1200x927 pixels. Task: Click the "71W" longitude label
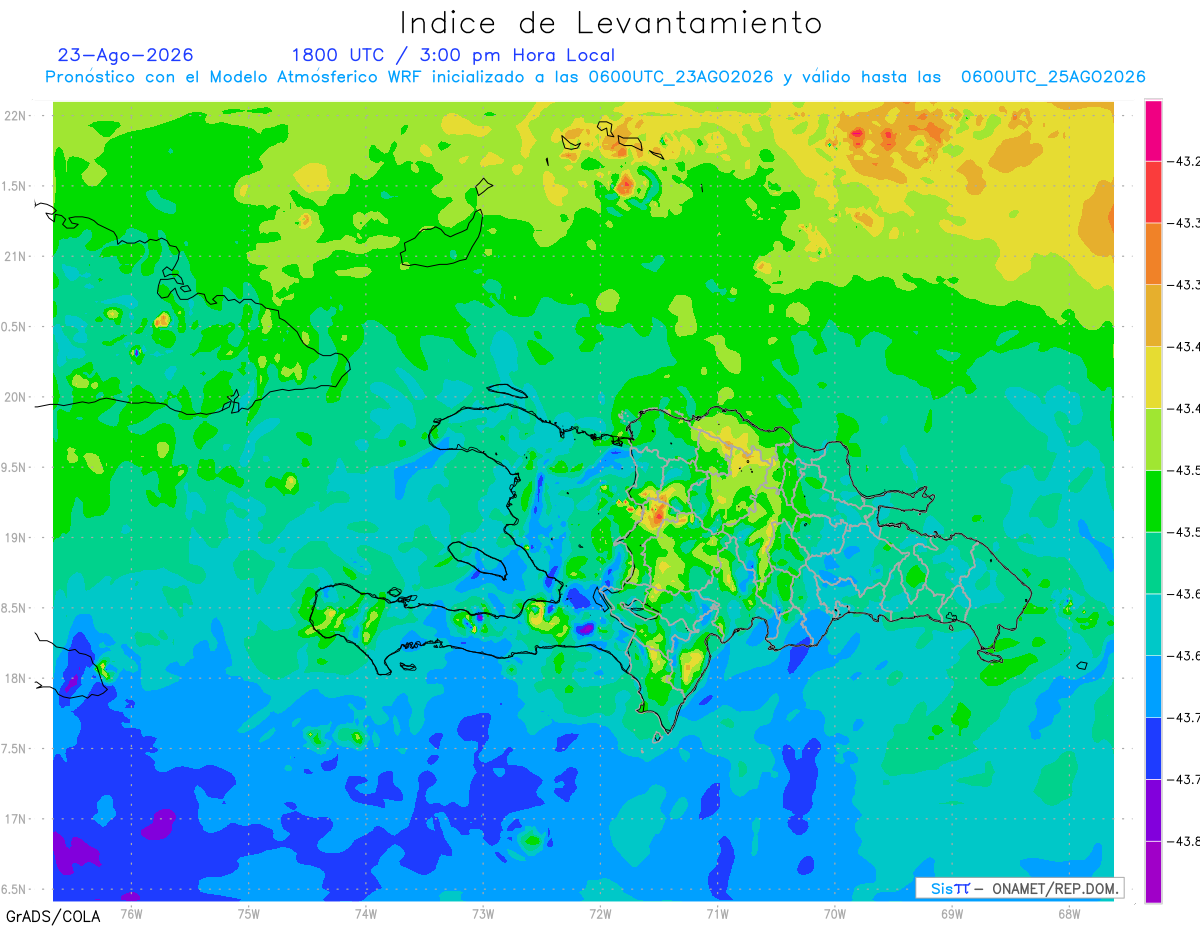coord(717,913)
